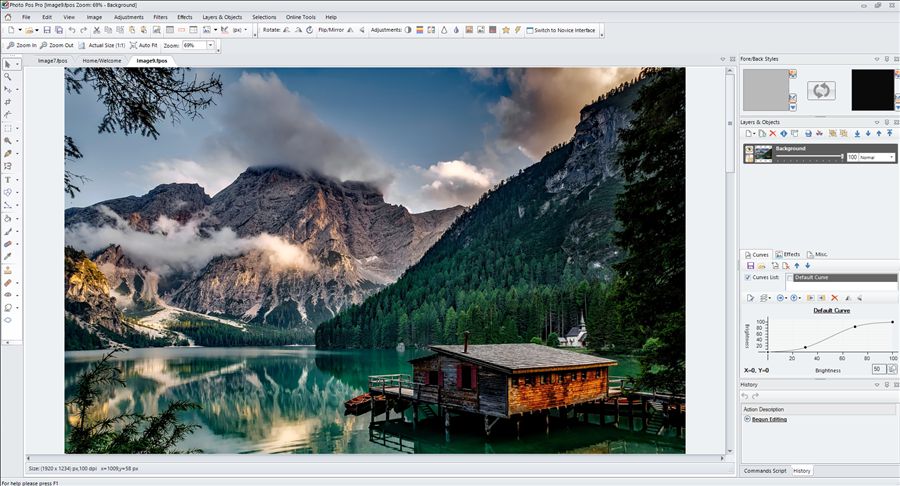The image size is (900, 486).
Task: Select the Crop tool in left toolbox
Action: click(8, 102)
